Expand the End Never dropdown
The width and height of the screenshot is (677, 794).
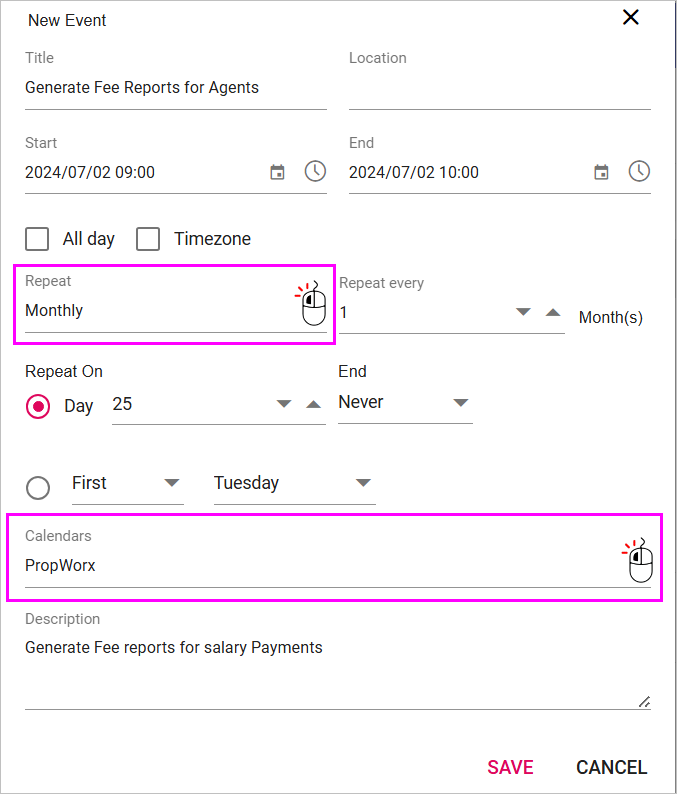[x=405, y=403]
